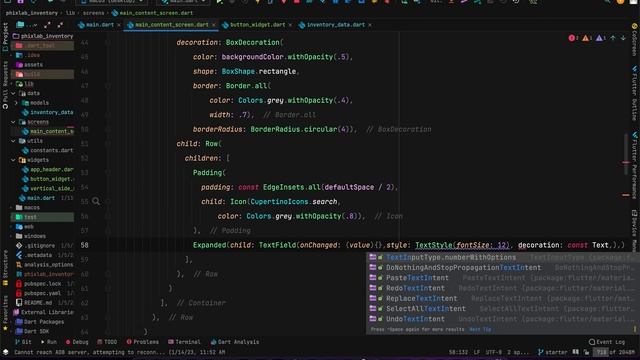
Task: Go to next highlighted error arrow
Action: coord(623,38)
